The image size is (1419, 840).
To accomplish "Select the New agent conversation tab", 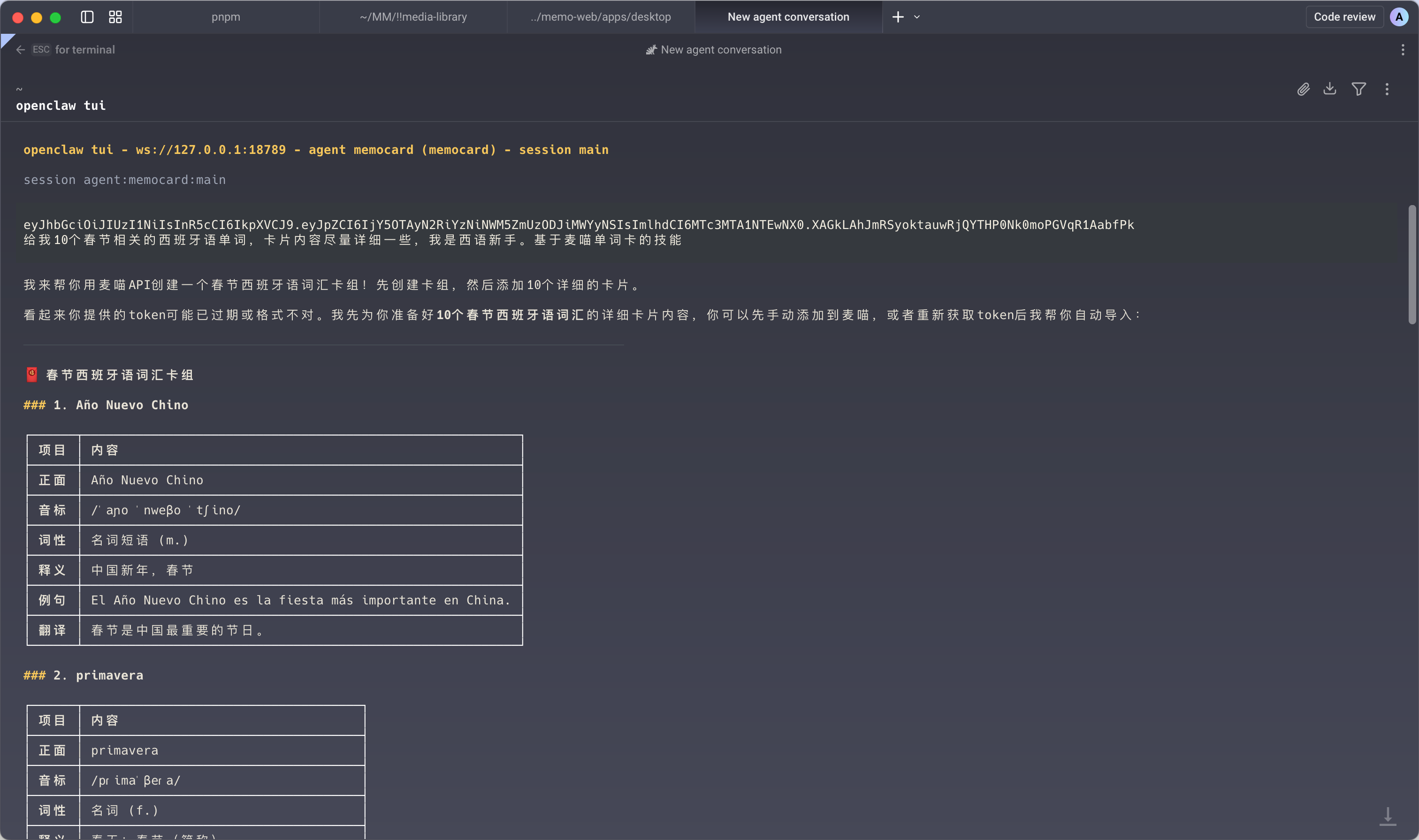I will [788, 17].
